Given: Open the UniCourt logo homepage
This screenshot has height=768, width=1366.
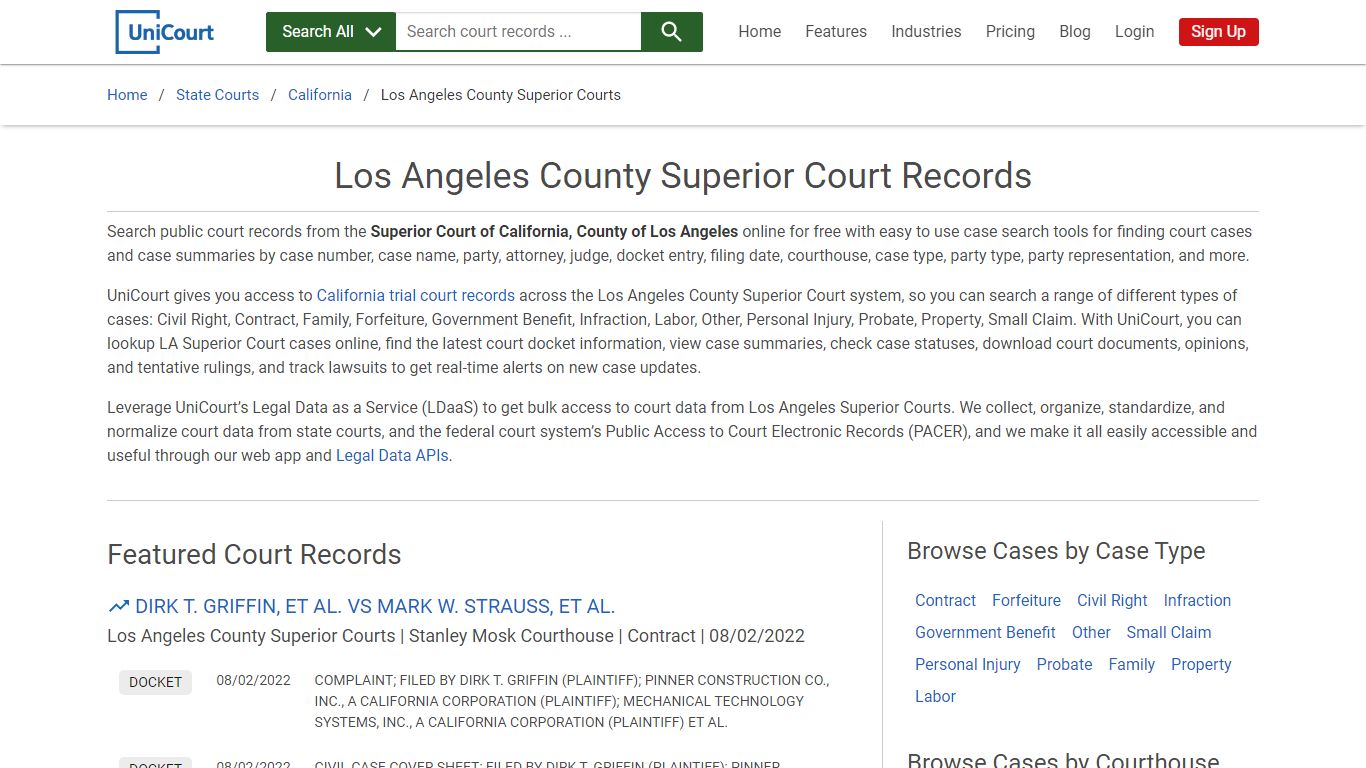Looking at the screenshot, I should tap(165, 32).
